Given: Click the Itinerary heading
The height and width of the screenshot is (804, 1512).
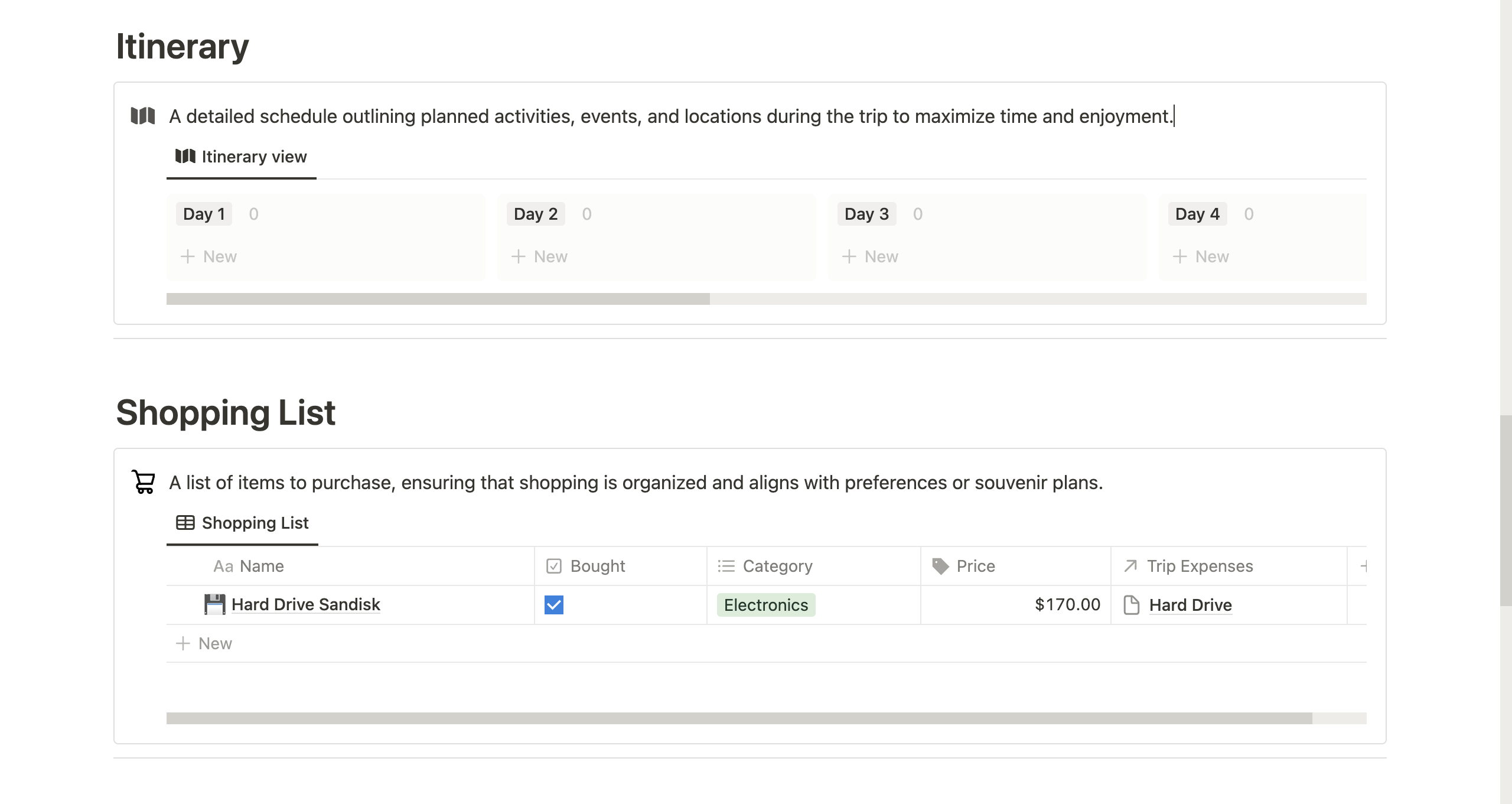Looking at the screenshot, I should (183, 46).
